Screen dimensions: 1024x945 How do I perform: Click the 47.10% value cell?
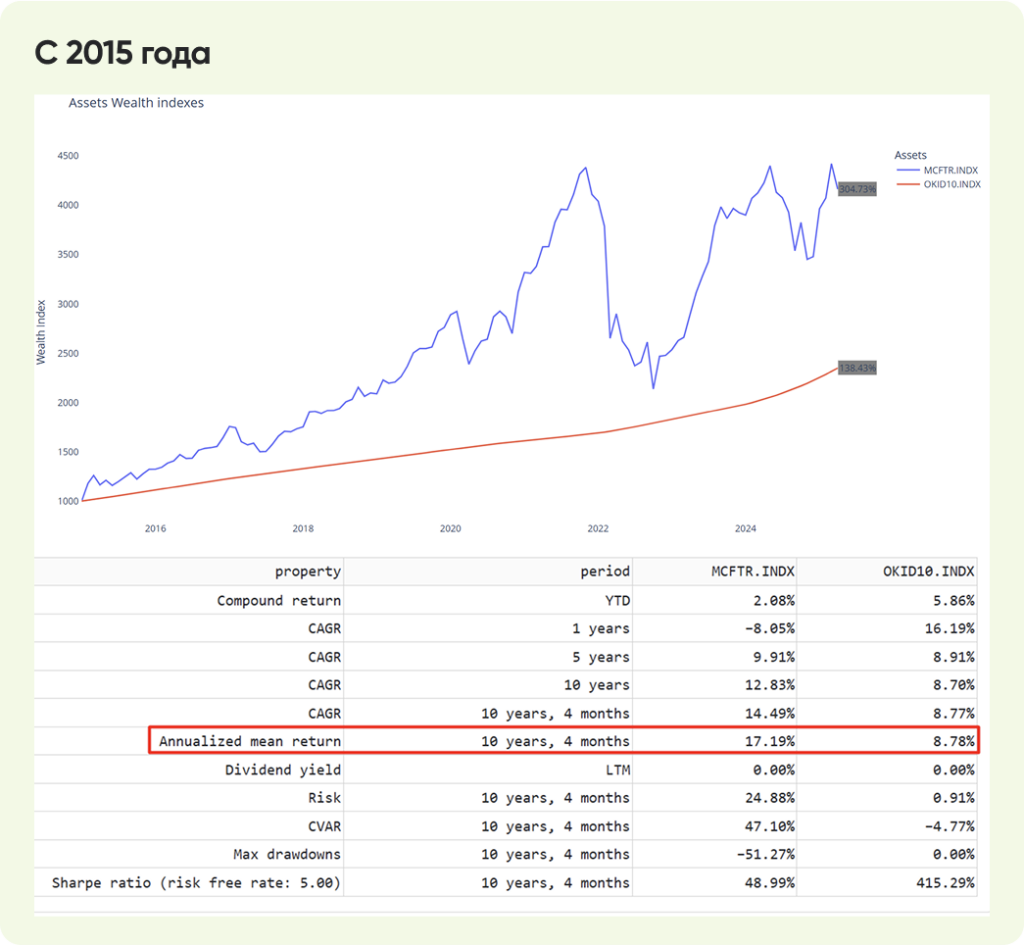point(770,826)
